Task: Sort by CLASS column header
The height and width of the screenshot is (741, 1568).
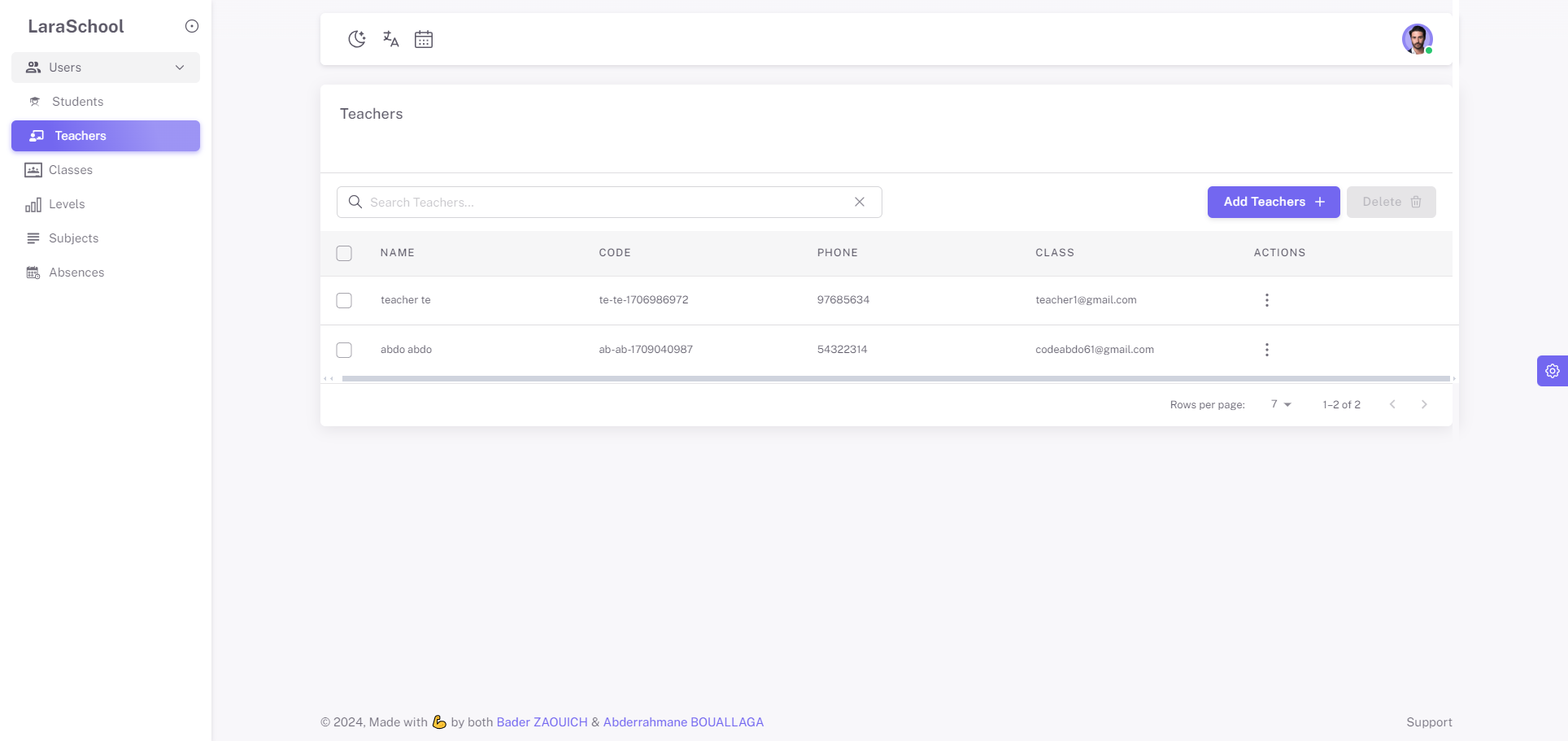Action: (1055, 253)
